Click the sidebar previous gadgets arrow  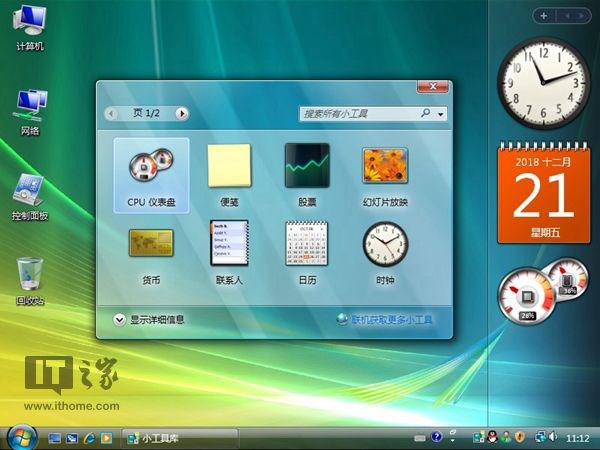click(567, 16)
